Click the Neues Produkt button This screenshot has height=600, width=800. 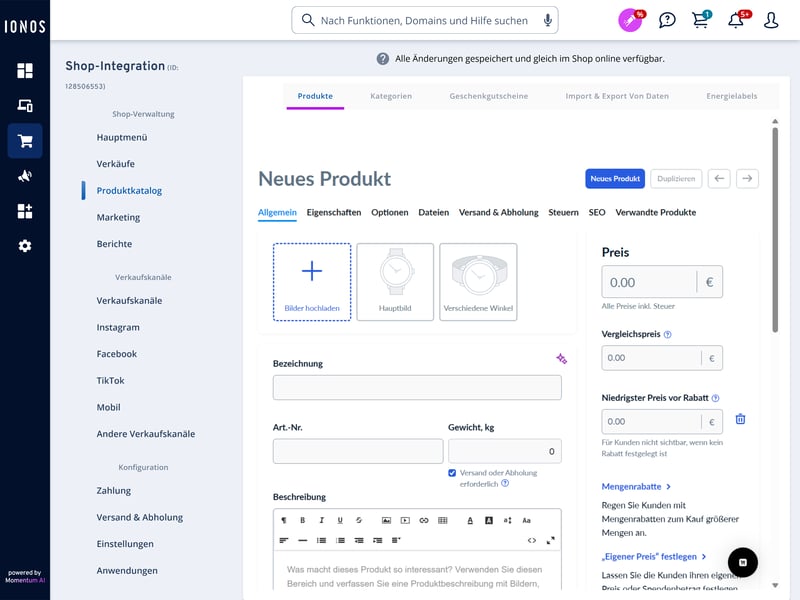614,178
